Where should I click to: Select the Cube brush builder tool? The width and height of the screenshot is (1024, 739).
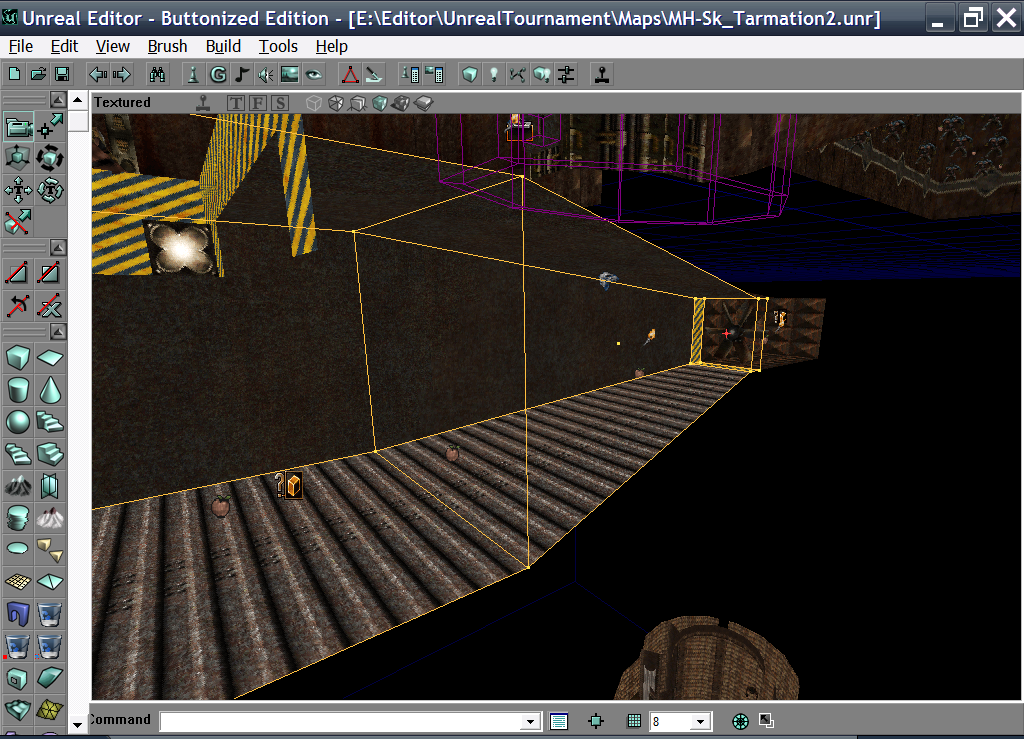click(x=16, y=357)
